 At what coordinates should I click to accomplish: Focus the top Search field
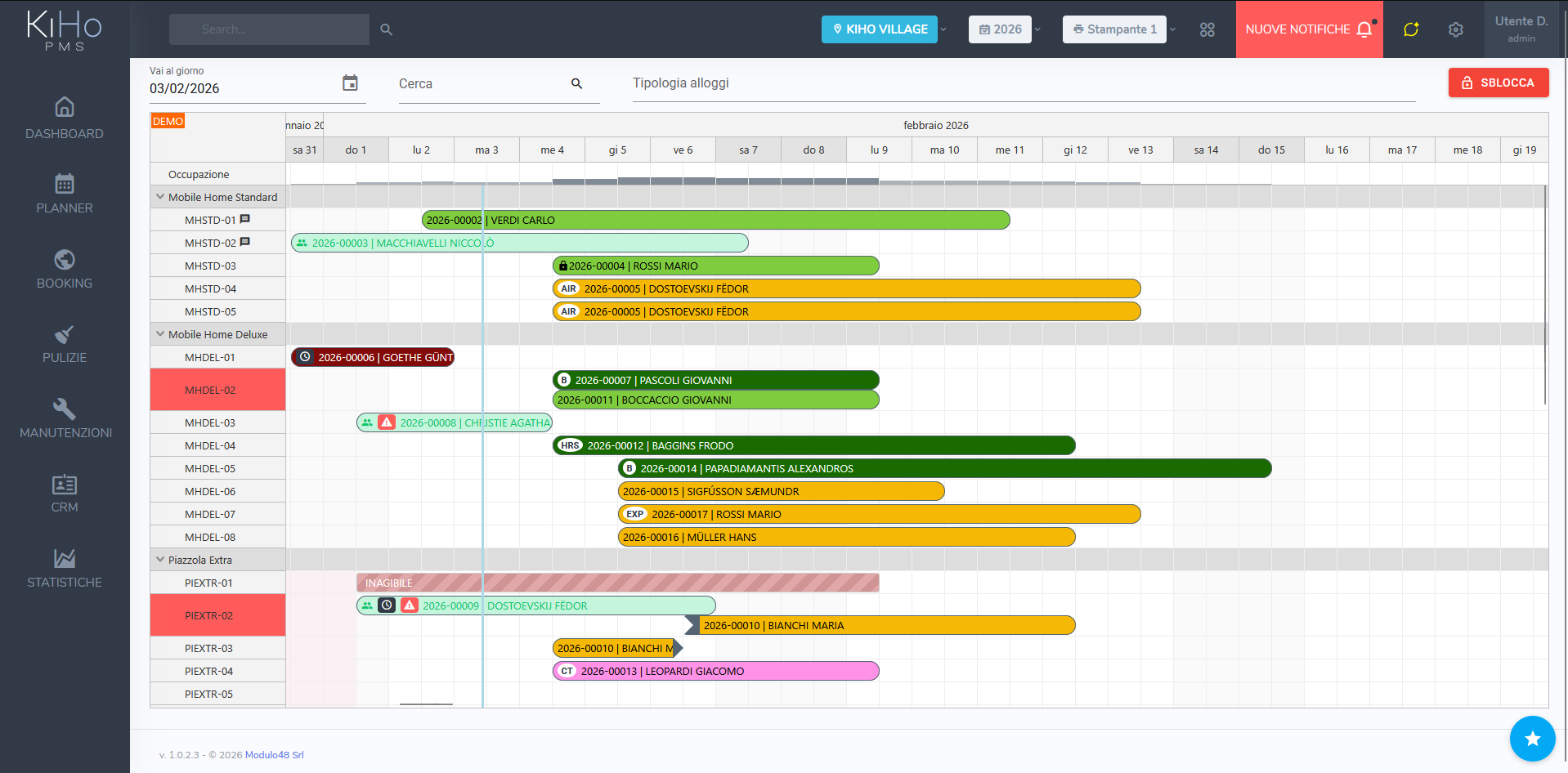pos(269,29)
